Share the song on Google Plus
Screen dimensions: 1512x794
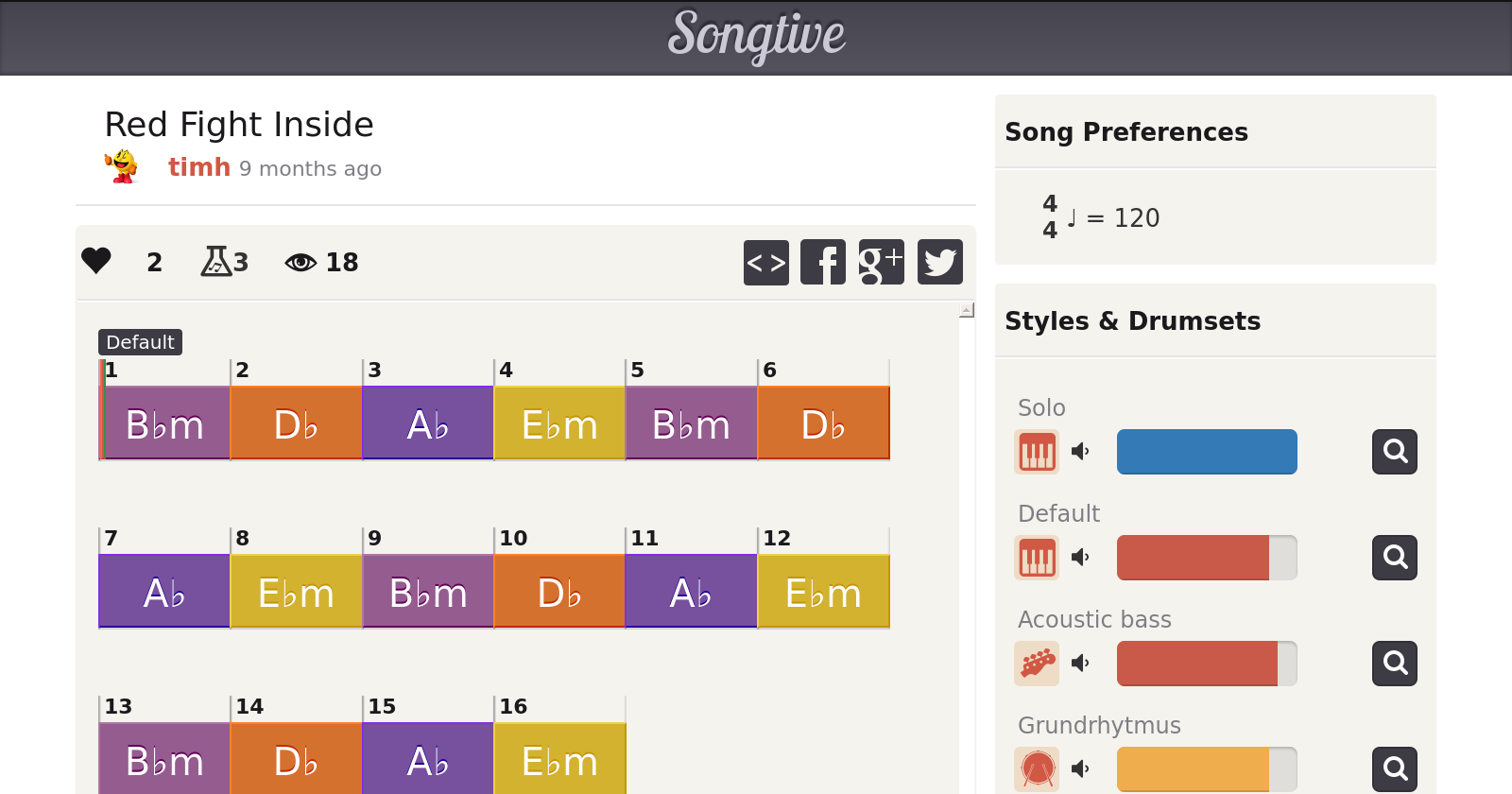click(x=881, y=262)
